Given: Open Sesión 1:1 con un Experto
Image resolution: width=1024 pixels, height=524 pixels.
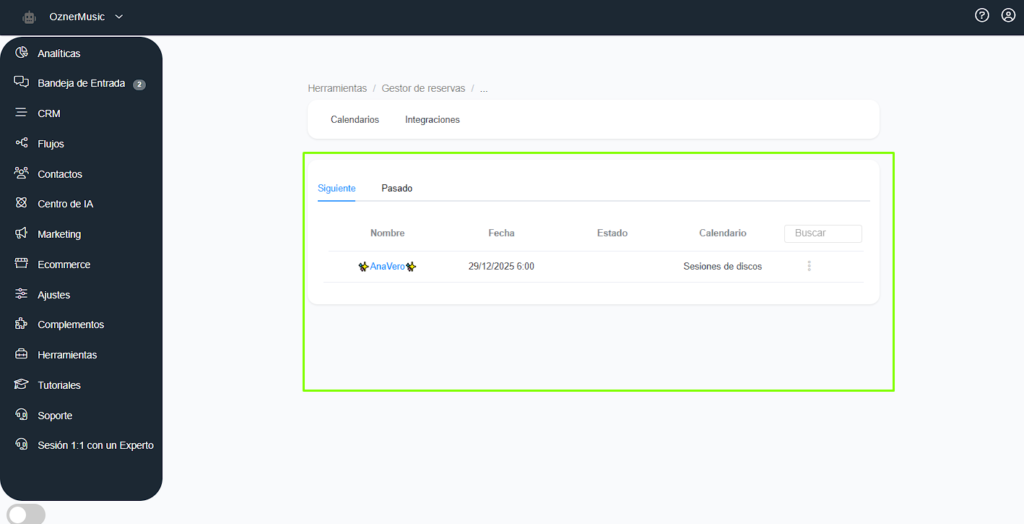Looking at the screenshot, I should [x=95, y=445].
